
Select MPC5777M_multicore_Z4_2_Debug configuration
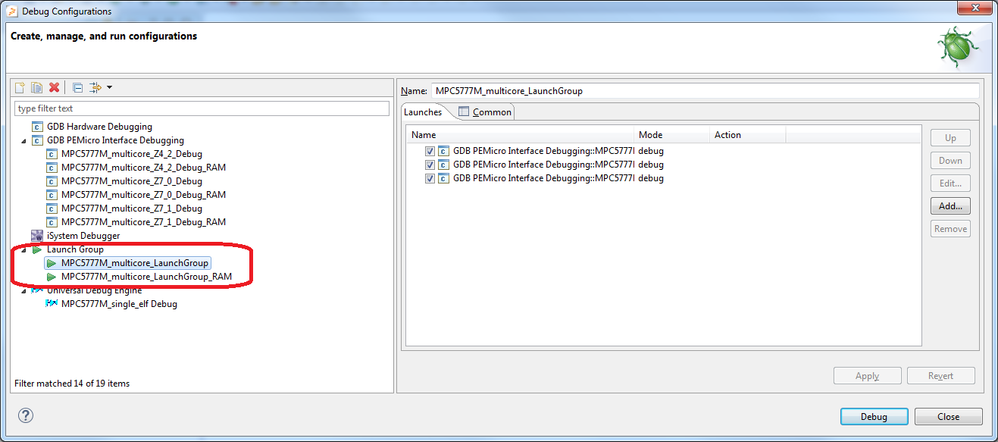132,153
